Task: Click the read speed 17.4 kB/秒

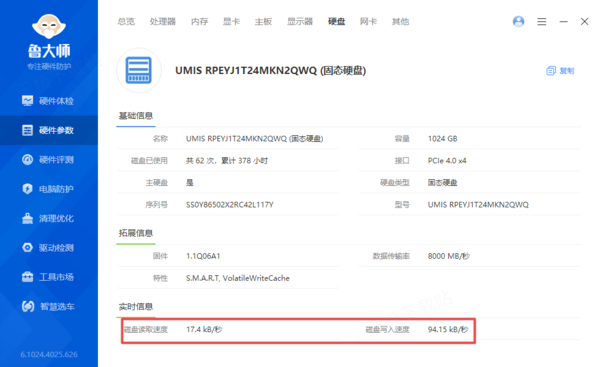Action: 204,329
